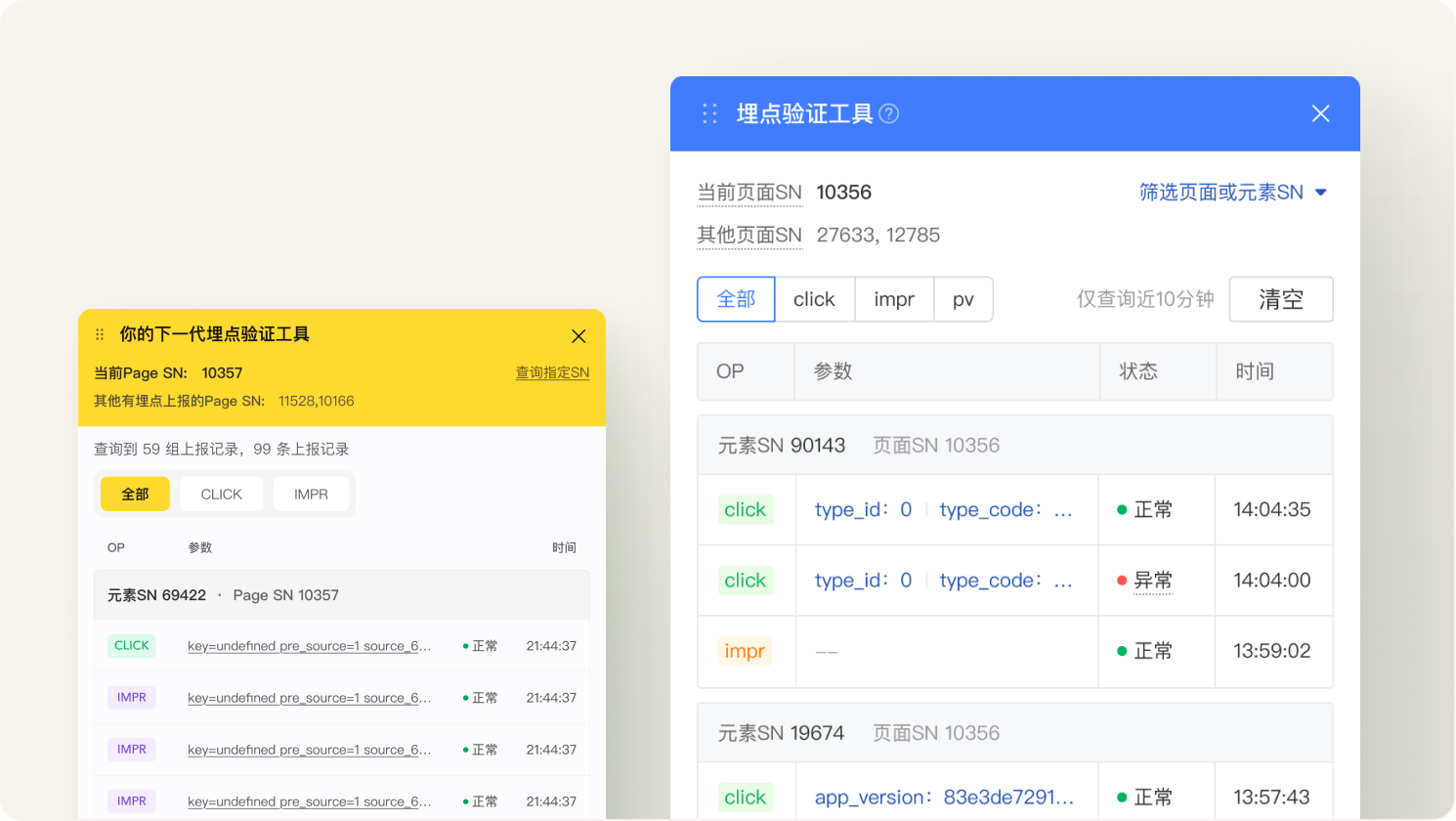Click the 正常 status at 14:04:35
Viewport: 1456px width, 821px height.
pos(1144,510)
